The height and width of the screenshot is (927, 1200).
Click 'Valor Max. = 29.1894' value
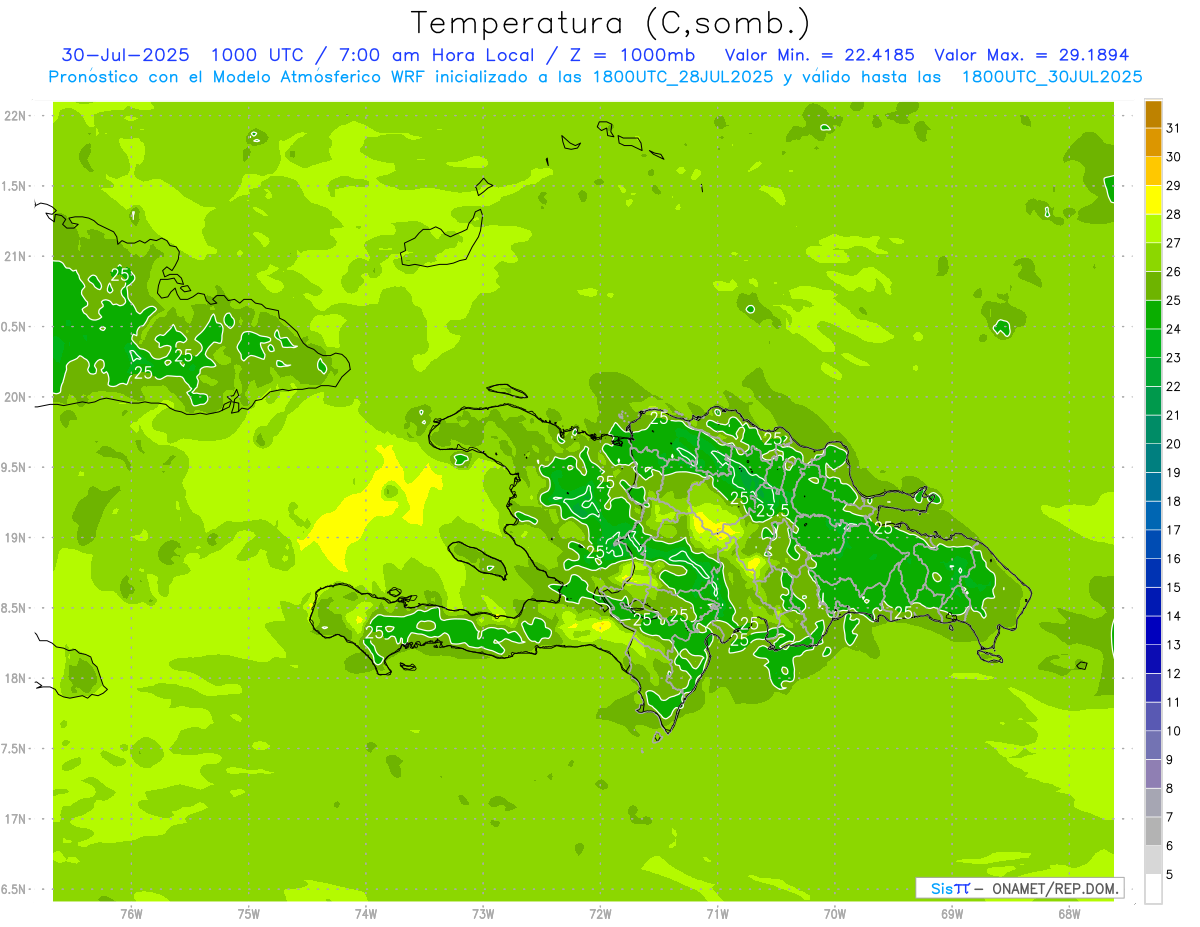coord(1031,55)
